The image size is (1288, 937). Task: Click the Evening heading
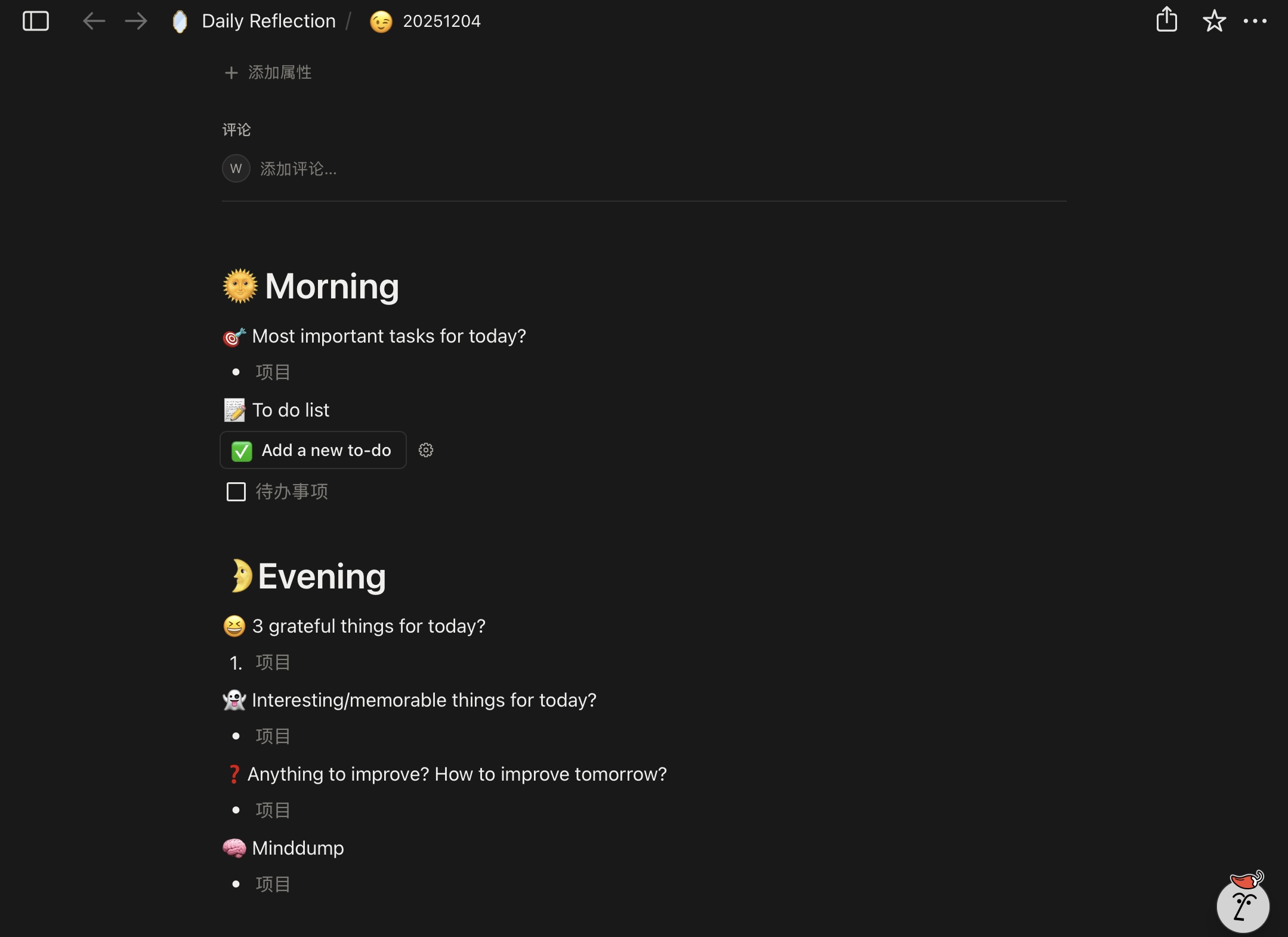point(322,577)
